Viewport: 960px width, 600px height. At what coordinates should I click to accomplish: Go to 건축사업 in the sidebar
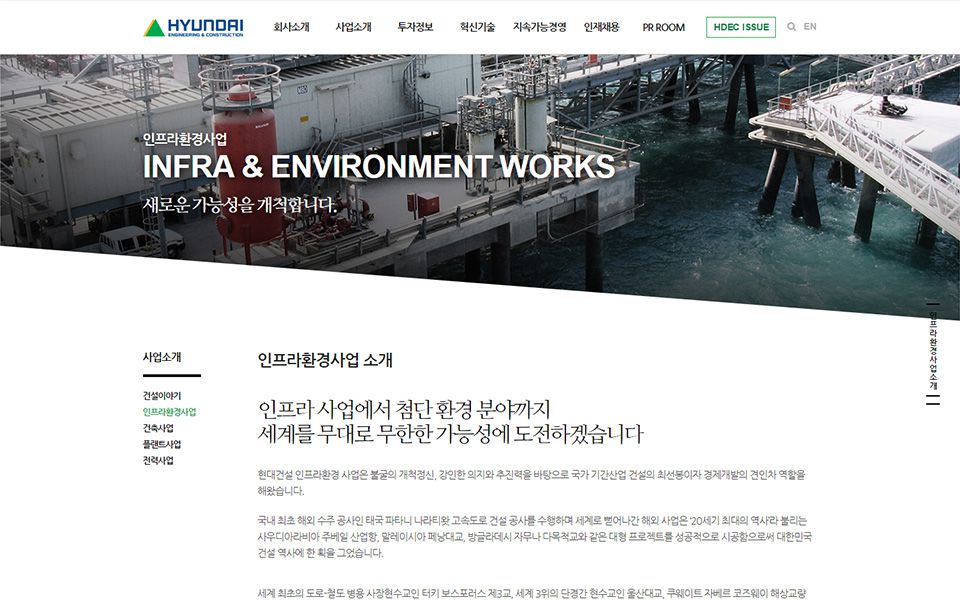158,428
